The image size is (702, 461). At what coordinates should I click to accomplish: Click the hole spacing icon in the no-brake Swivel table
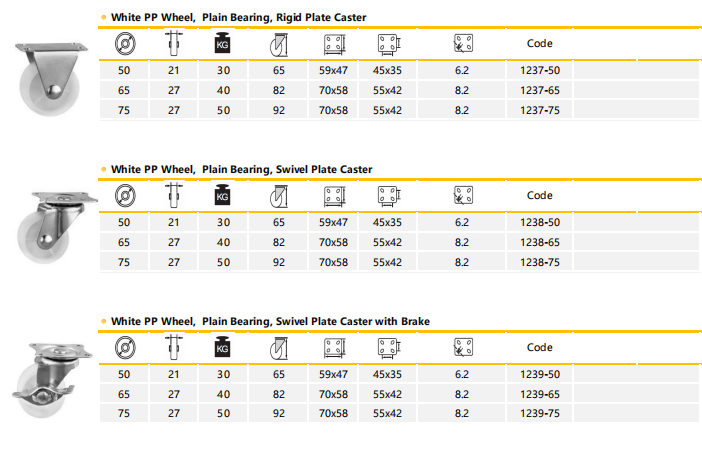[x=387, y=196]
